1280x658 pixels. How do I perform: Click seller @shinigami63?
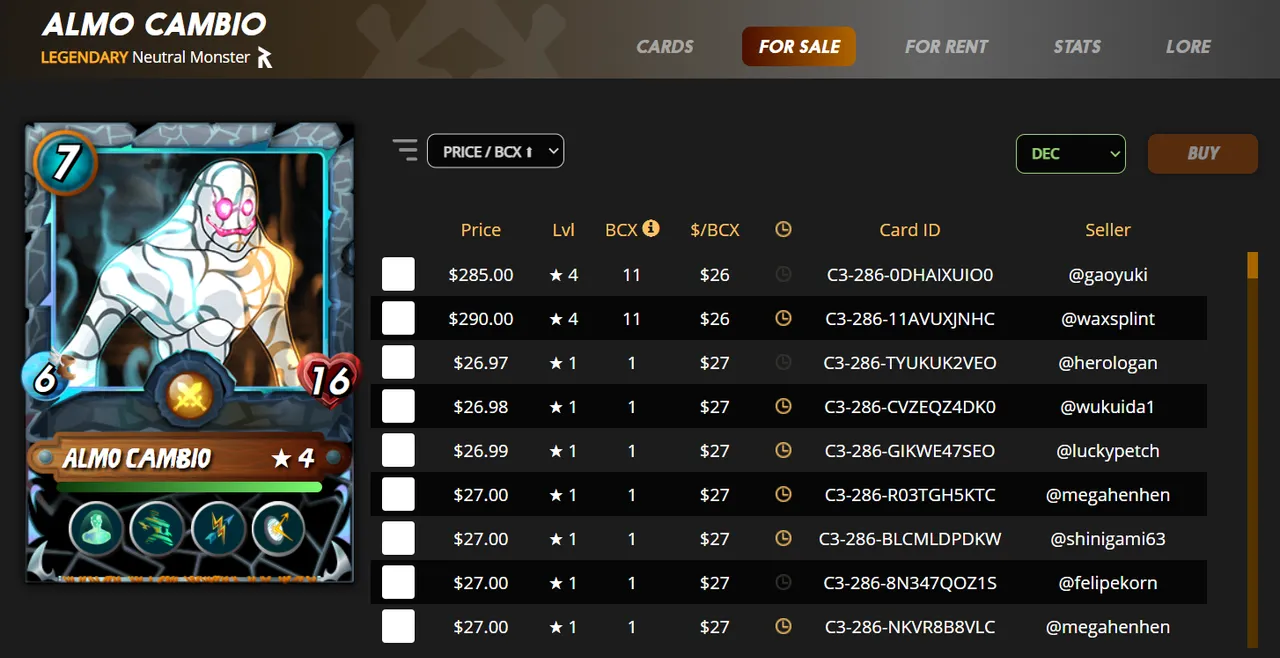[1108, 538]
